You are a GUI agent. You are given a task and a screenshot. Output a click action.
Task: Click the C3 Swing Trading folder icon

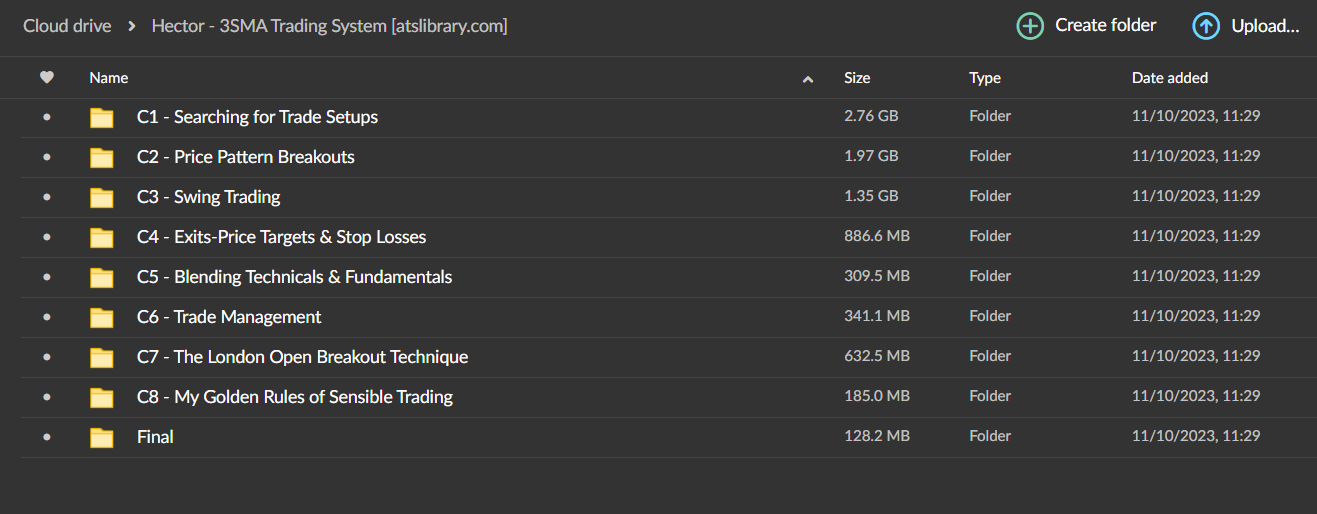[x=102, y=198]
